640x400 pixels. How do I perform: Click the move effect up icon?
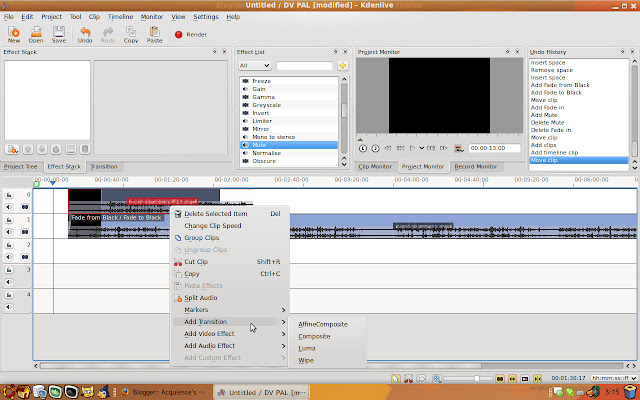tap(28, 149)
